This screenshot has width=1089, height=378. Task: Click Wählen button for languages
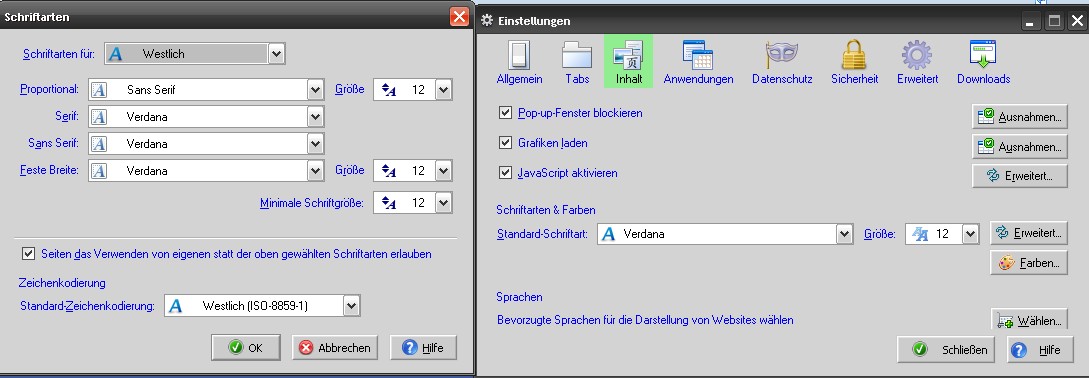click(1029, 320)
